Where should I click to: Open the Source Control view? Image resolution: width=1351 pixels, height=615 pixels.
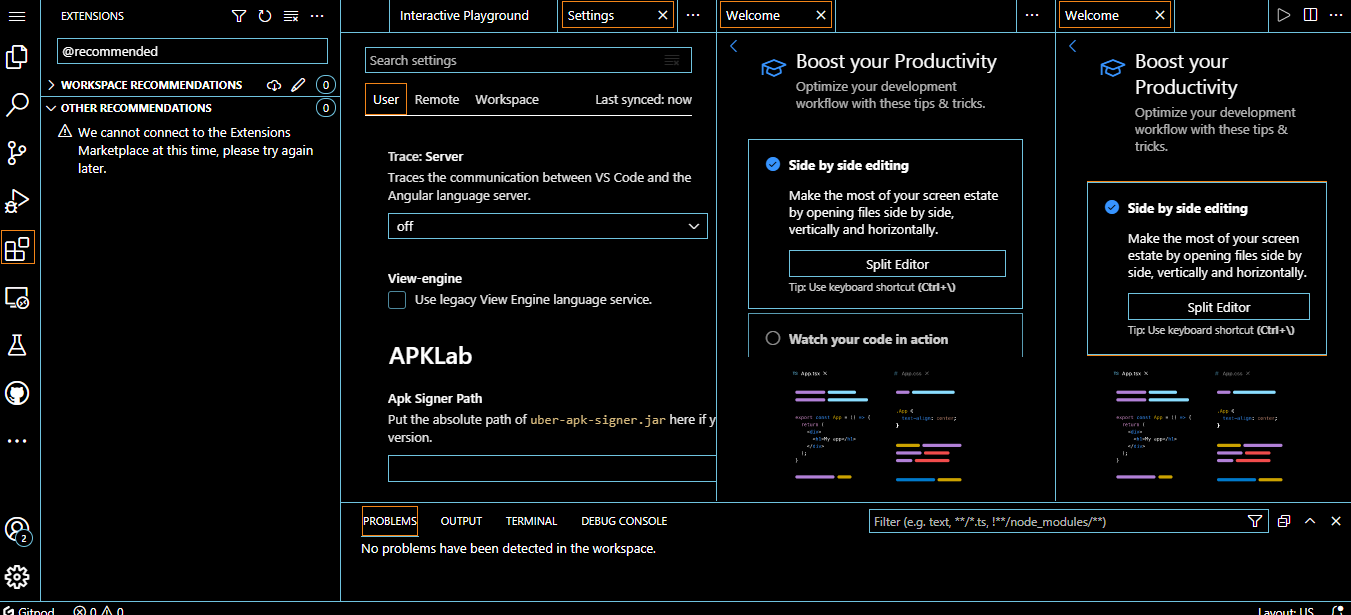17,153
